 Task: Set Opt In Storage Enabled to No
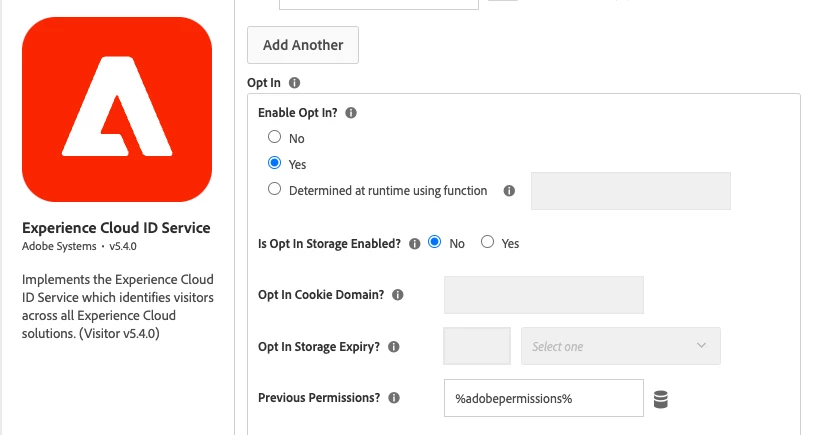[435, 242]
